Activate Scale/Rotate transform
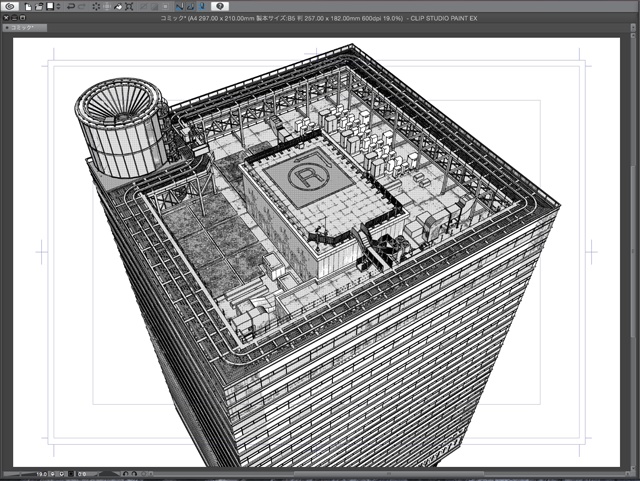The image size is (640, 481). tap(129, 7)
